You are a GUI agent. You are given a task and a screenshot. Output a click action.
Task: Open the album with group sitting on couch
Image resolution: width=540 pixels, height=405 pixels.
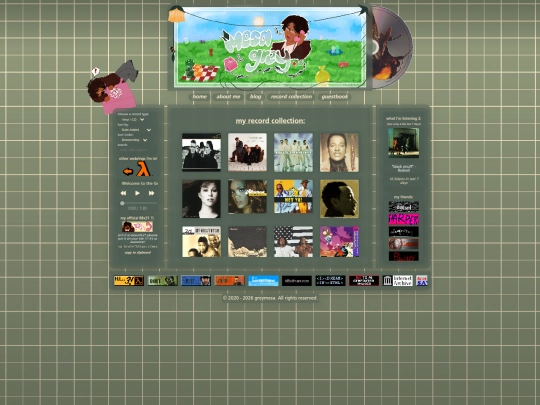247,152
